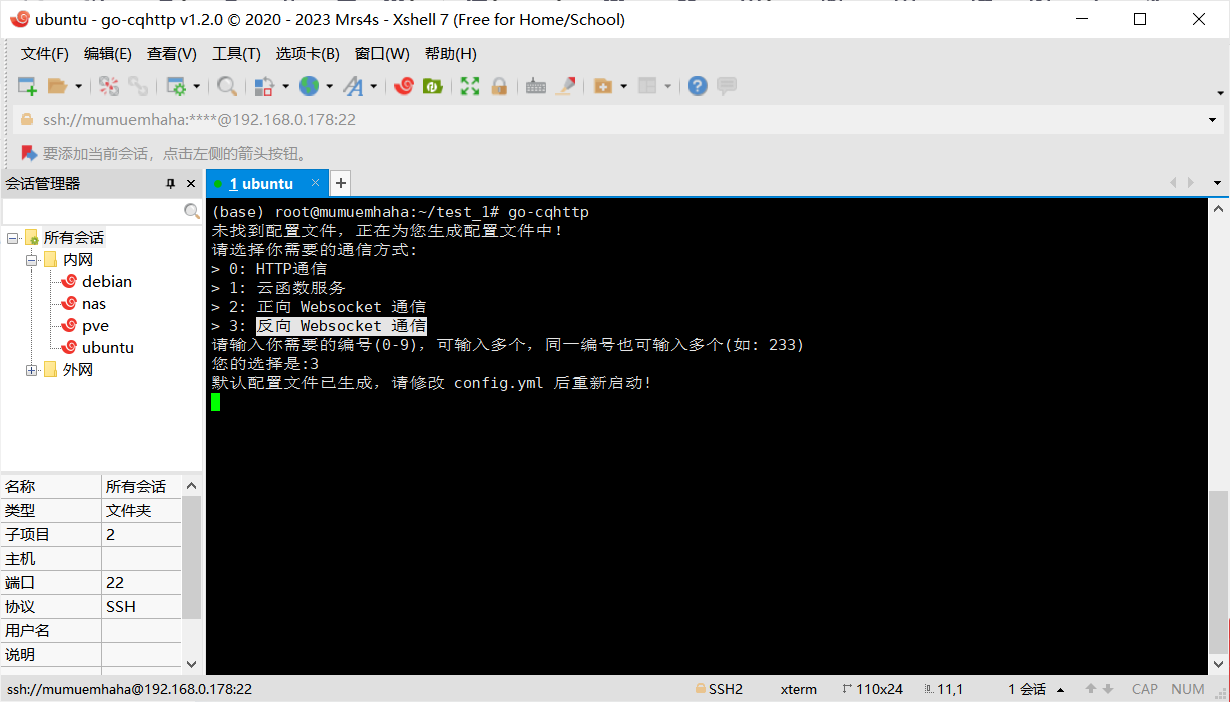
Task: Click the highlight marker pen icon
Action: coord(565,86)
